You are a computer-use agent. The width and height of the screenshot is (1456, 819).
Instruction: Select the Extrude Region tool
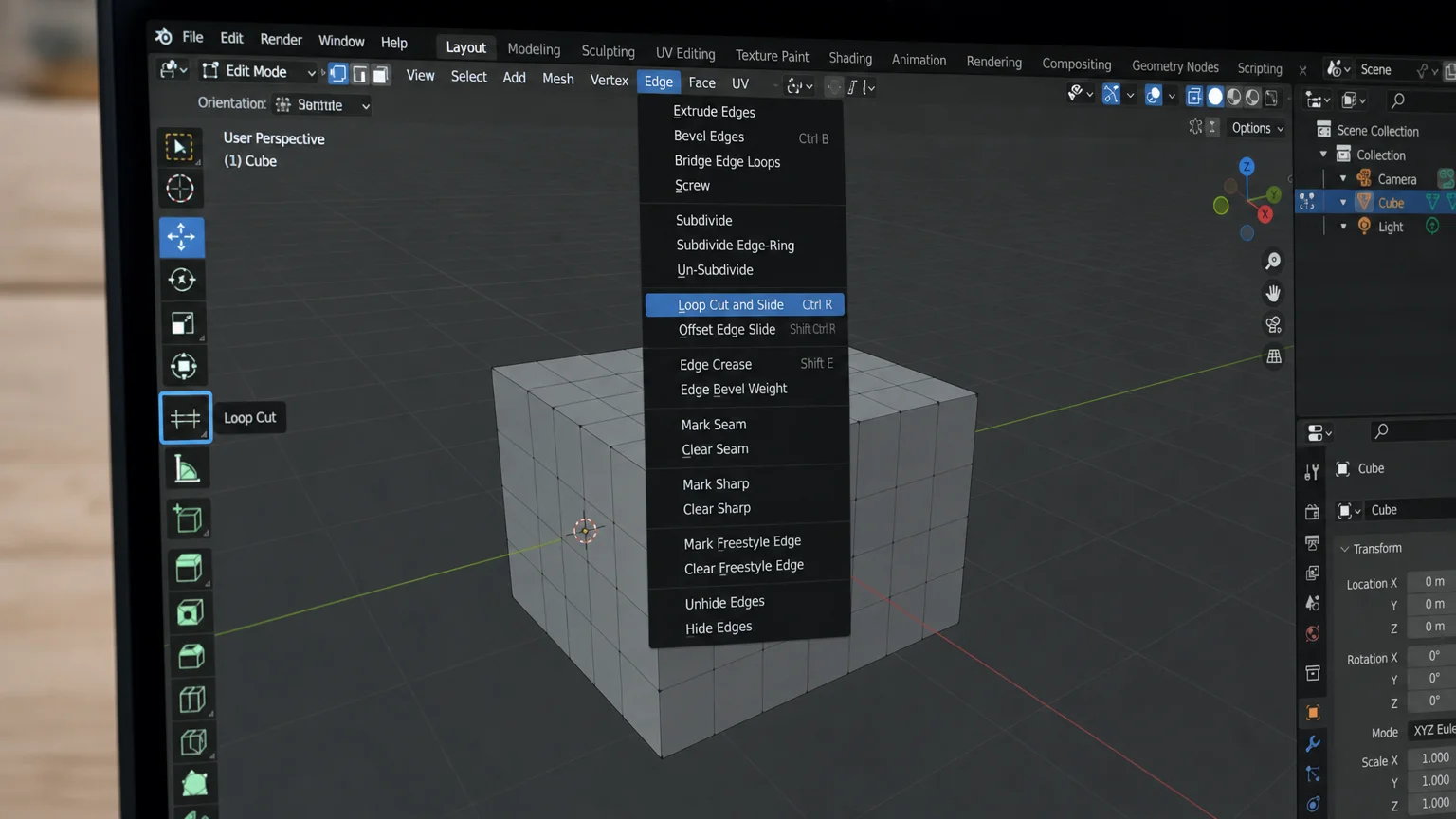point(190,568)
